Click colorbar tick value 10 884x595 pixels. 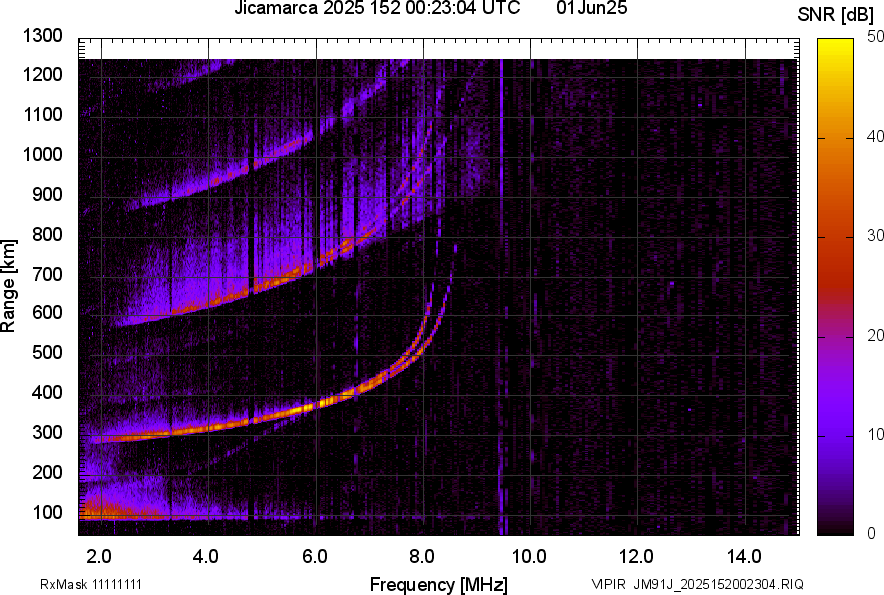875,434
